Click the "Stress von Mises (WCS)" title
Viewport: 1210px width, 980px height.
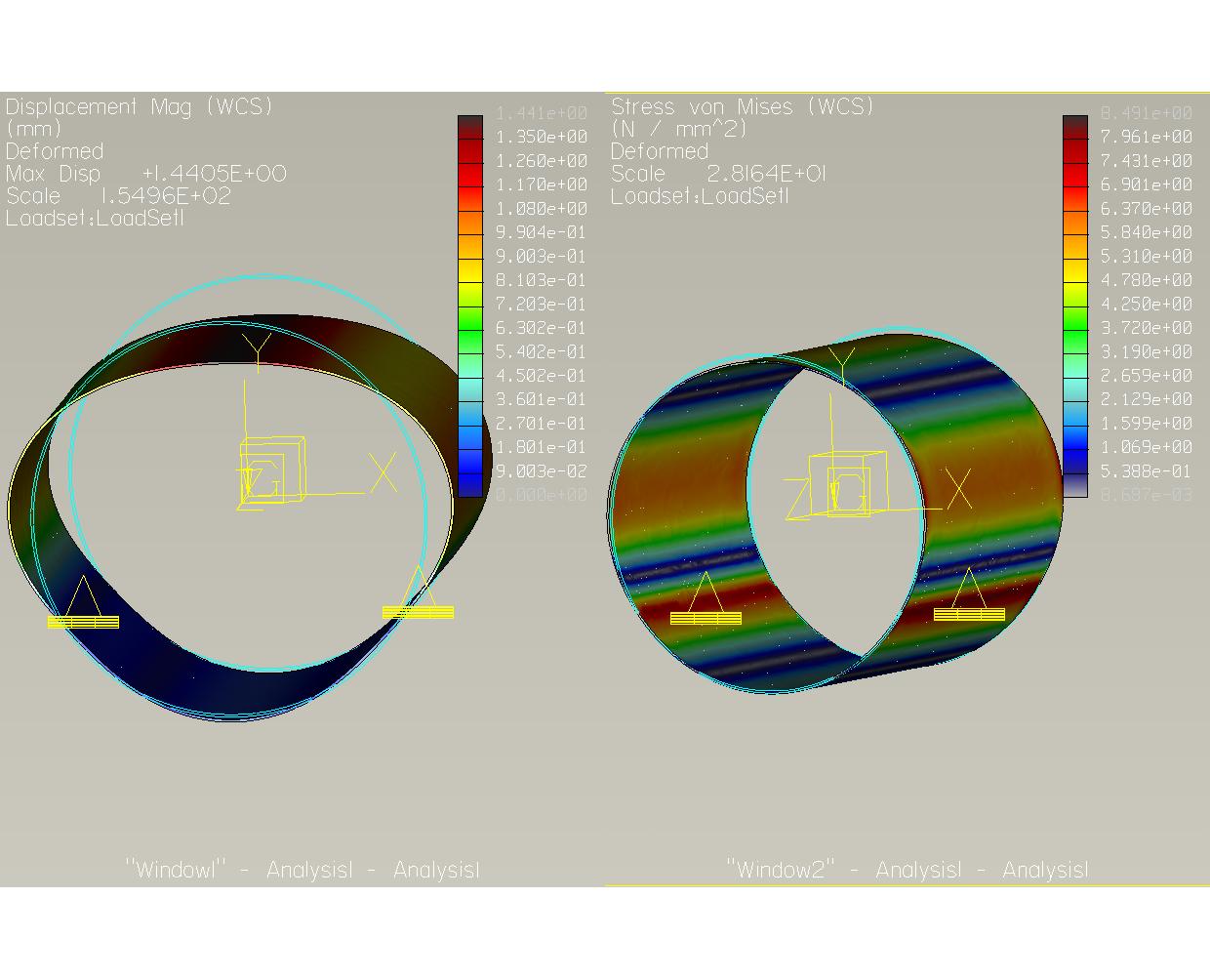[x=743, y=106]
